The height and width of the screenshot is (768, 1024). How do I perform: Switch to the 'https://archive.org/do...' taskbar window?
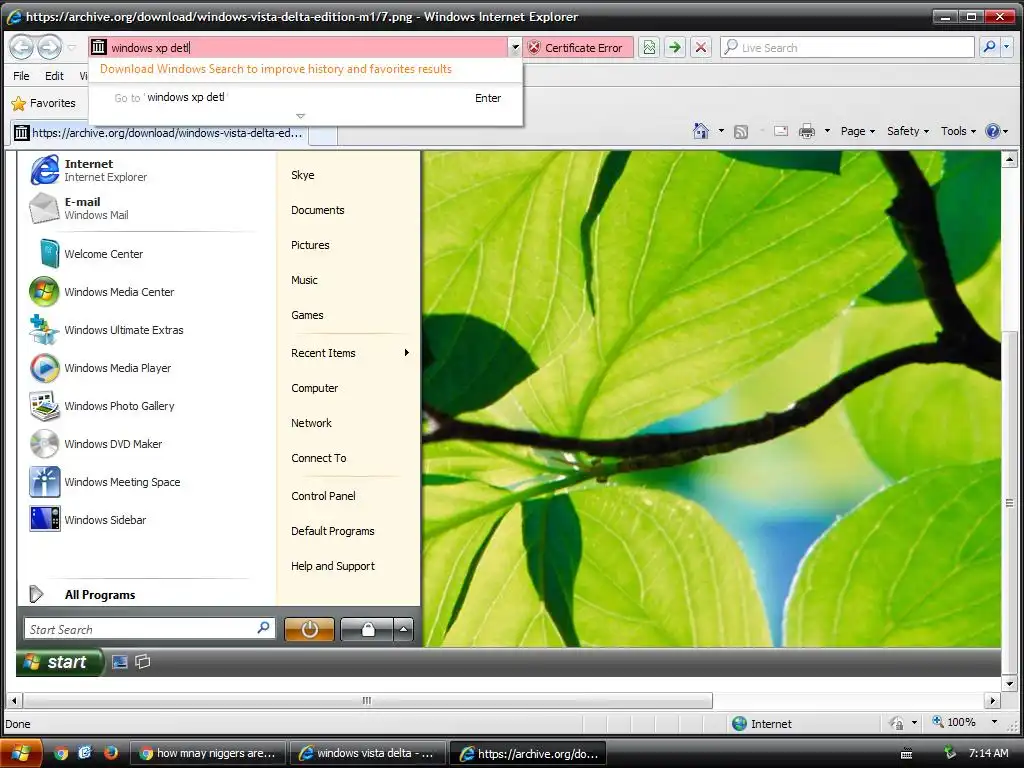[529, 754]
